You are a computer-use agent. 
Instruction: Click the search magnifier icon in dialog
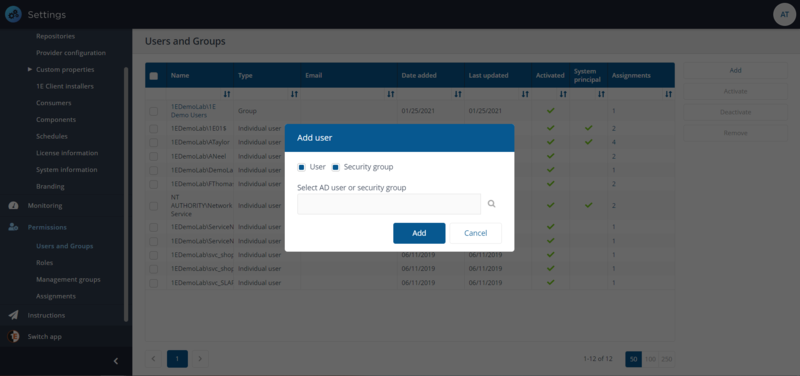coord(491,204)
